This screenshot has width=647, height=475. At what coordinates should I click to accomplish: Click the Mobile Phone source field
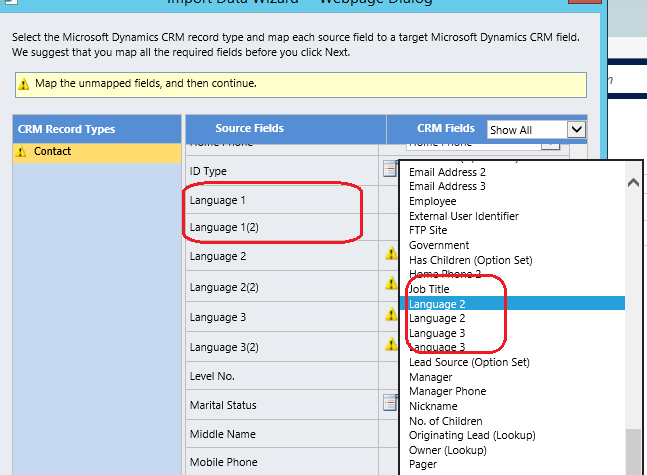224,462
